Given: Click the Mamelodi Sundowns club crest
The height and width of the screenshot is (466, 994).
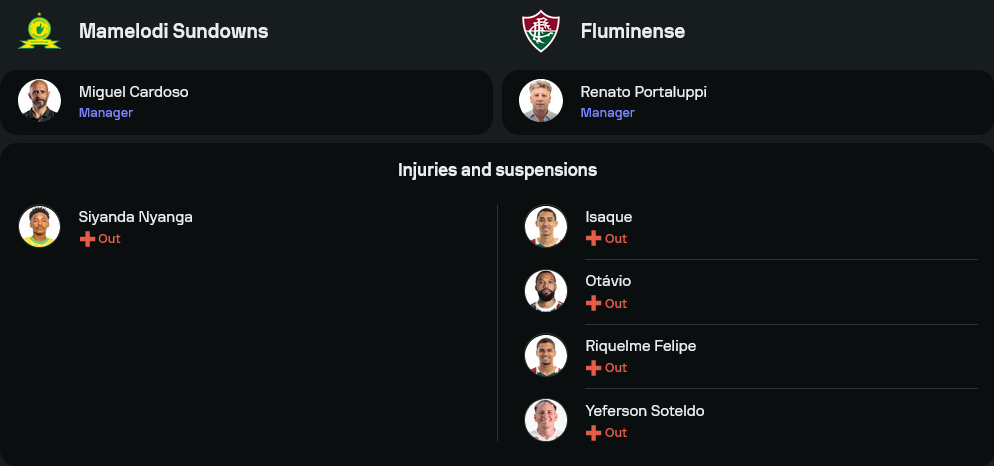Looking at the screenshot, I should click(x=39, y=30).
